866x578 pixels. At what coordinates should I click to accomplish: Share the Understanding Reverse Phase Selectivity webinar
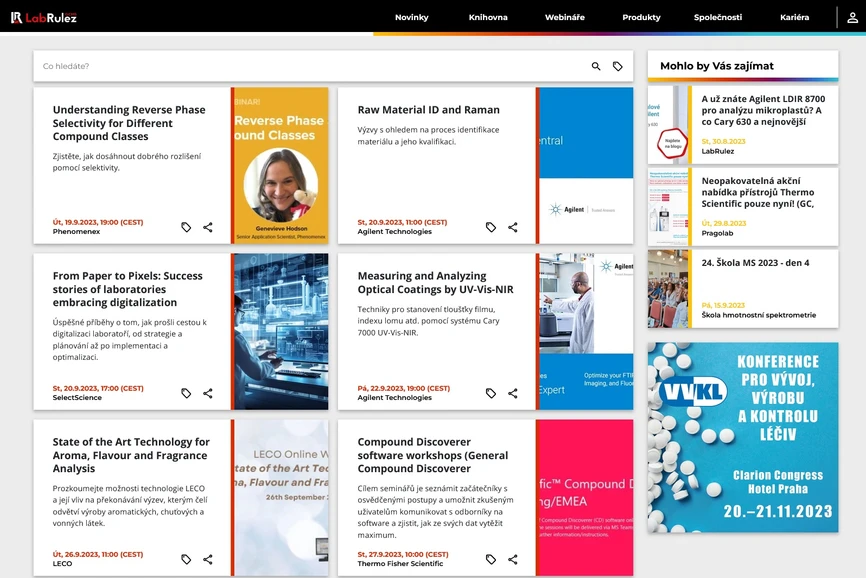(x=208, y=227)
